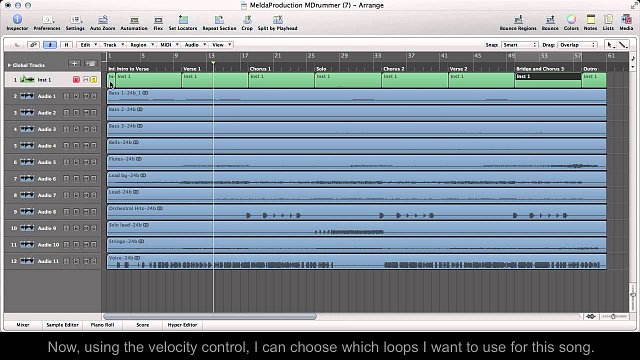Viewport: 640px width, 360px height.
Task: Open the Snap mode dropdown set to Smart
Action: point(520,45)
